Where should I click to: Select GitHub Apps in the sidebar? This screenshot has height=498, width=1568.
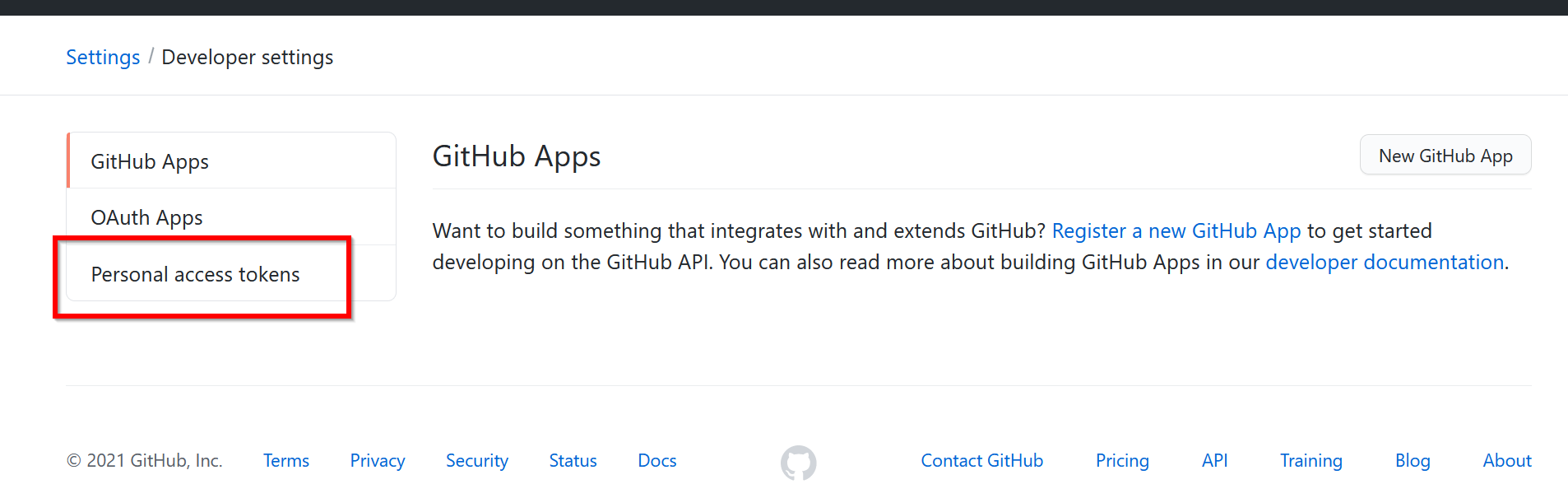coord(231,161)
